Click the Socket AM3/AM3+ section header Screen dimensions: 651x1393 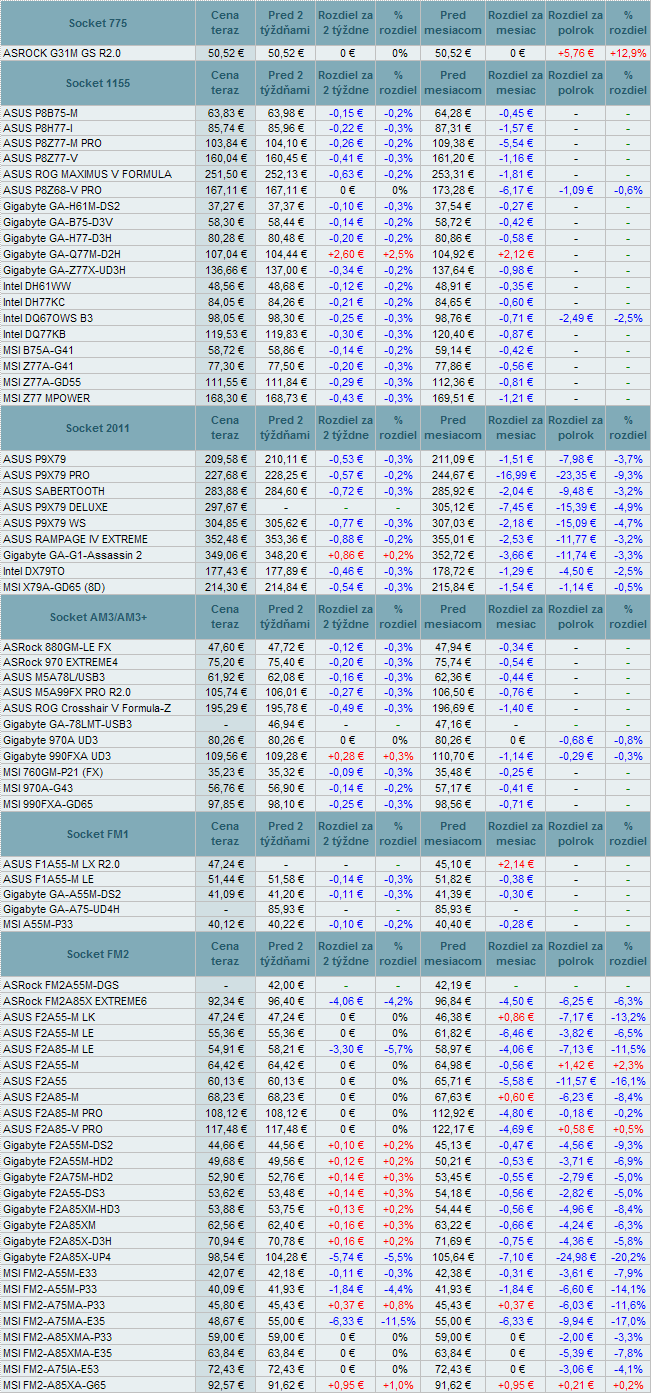point(97,617)
